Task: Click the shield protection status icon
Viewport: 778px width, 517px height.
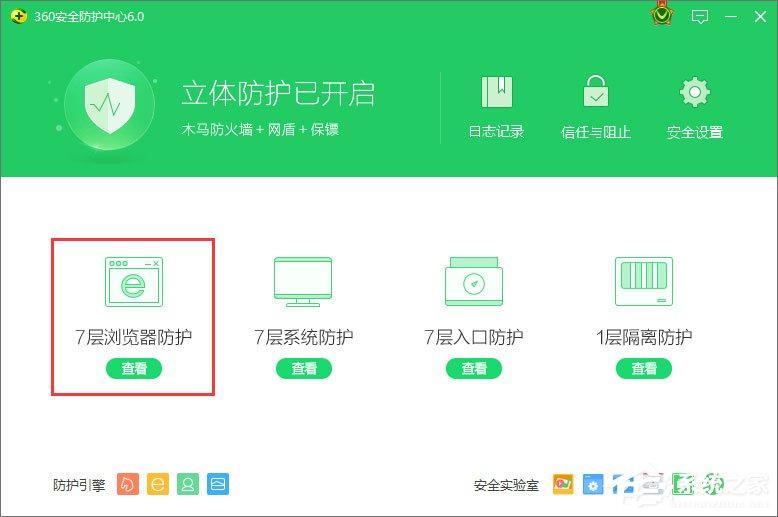Action: (x=110, y=105)
